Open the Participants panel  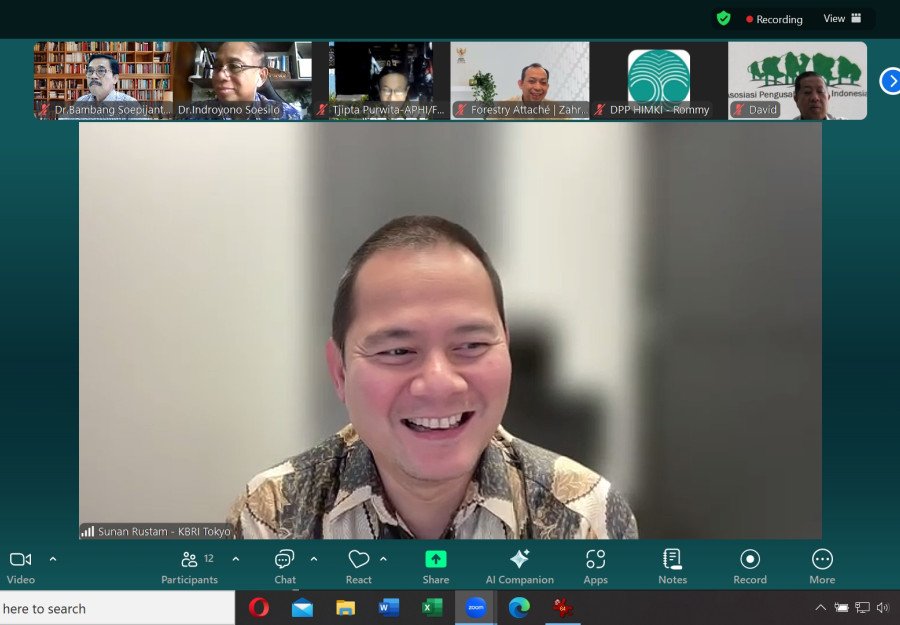[189, 566]
